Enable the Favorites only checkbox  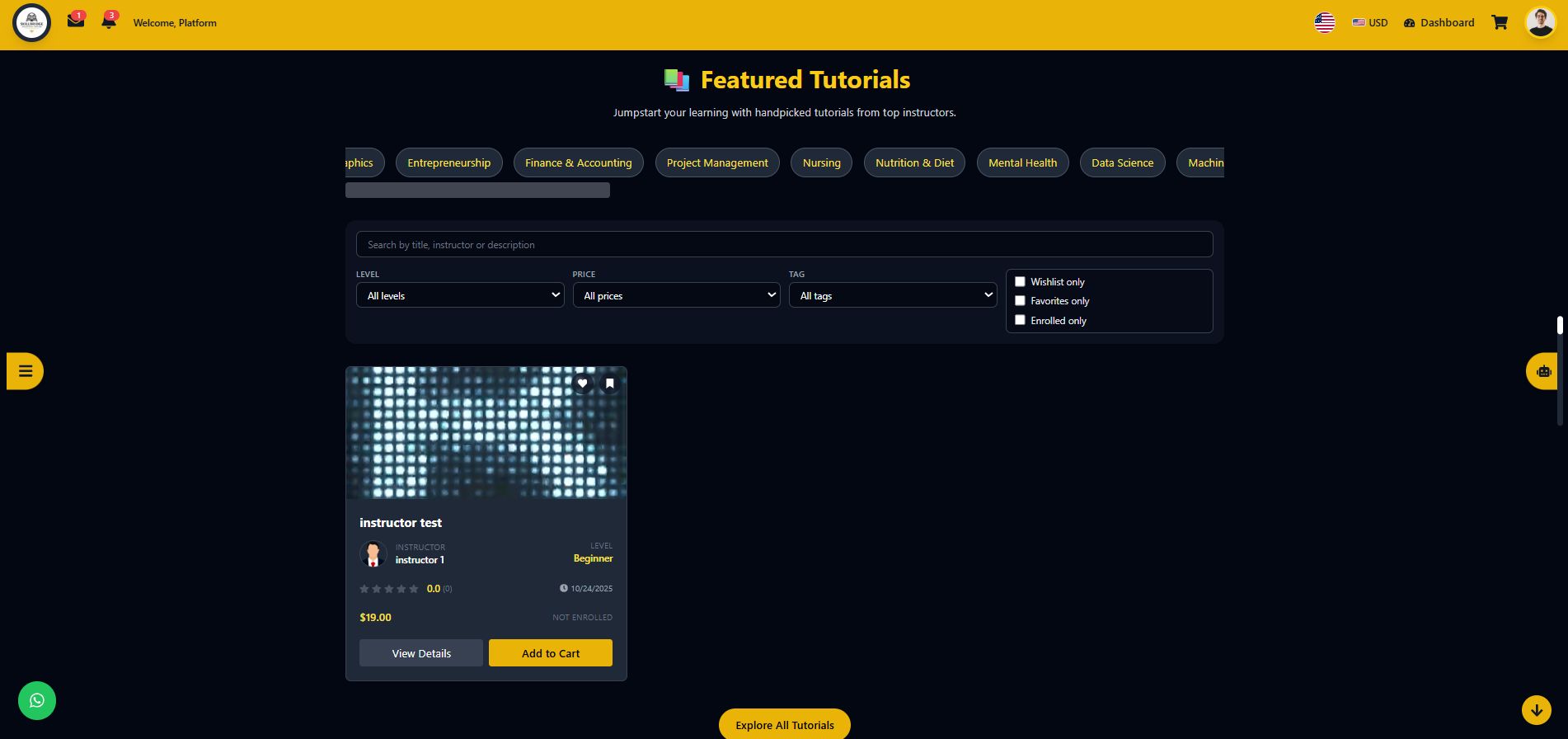tap(1020, 301)
